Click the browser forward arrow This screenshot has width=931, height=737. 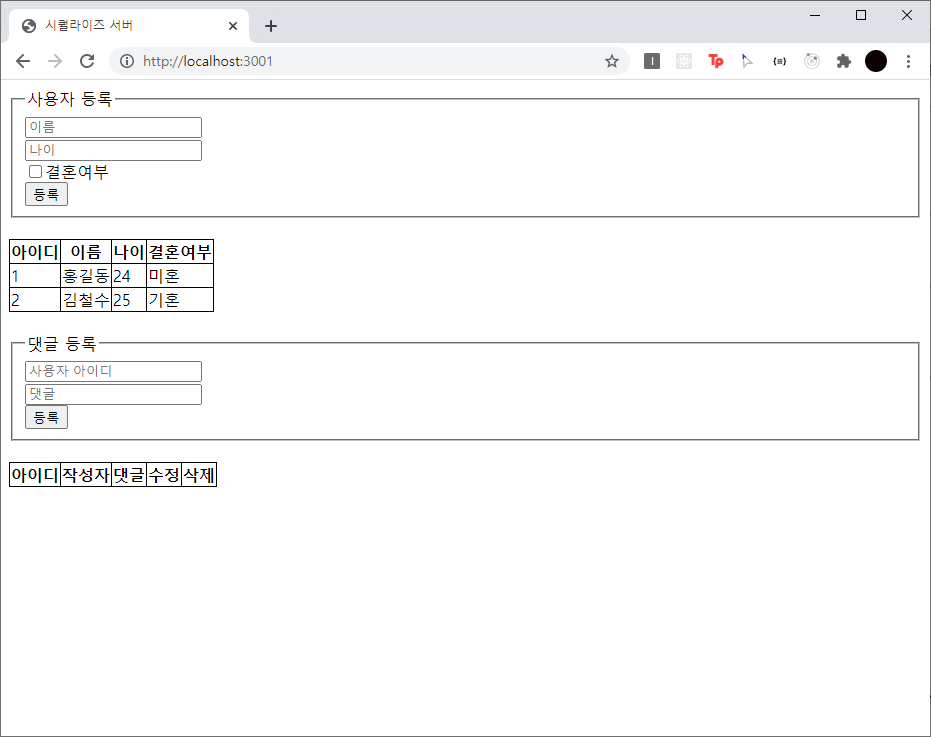pyautogui.click(x=55, y=61)
